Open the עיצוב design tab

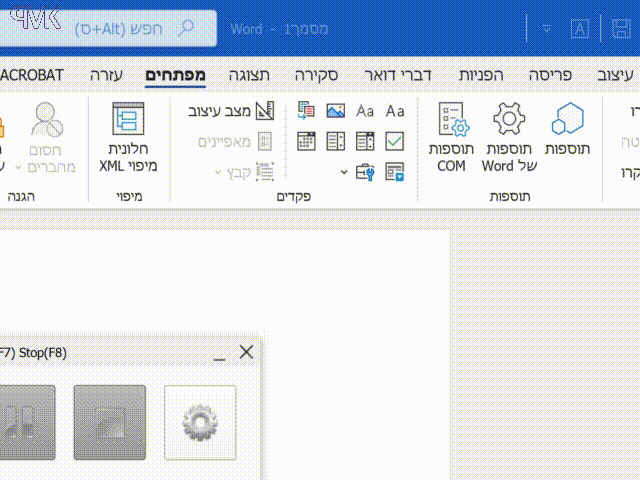[615, 75]
